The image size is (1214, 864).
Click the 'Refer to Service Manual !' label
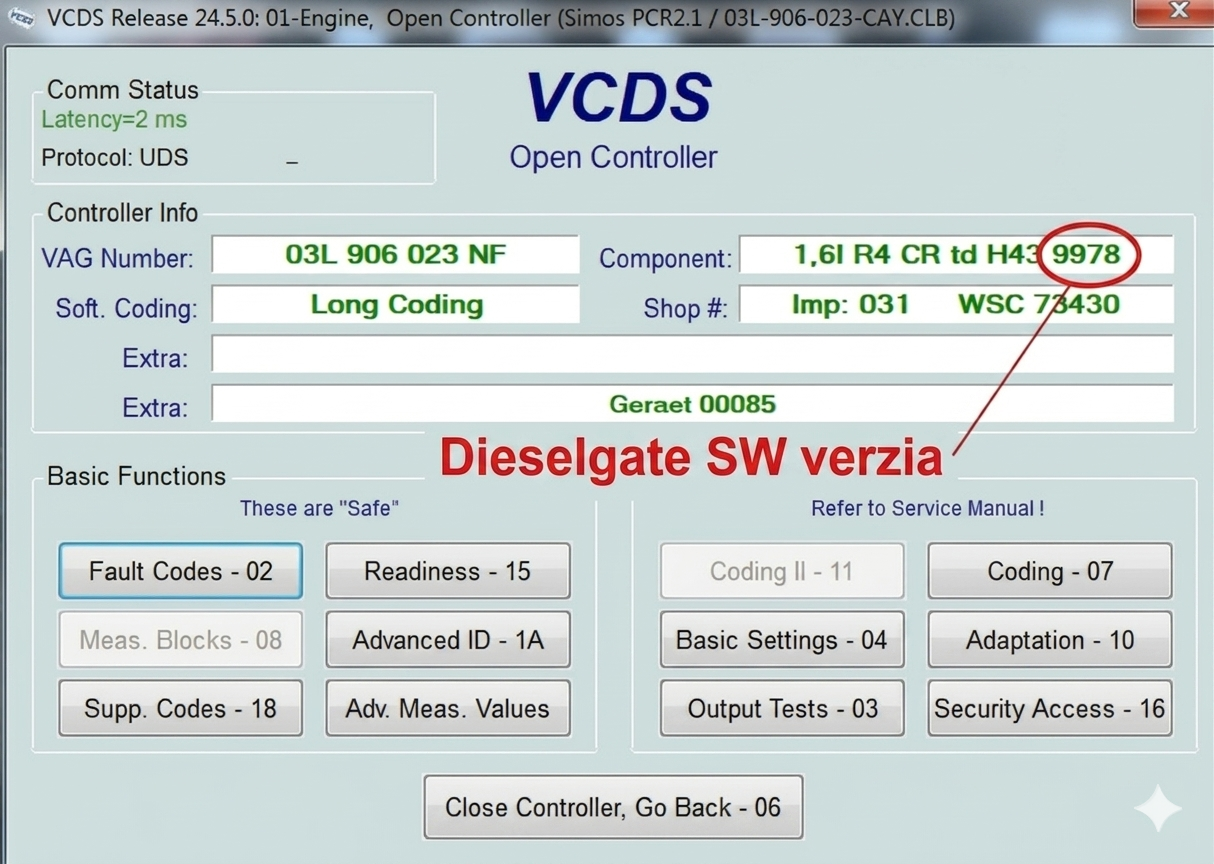tap(928, 508)
